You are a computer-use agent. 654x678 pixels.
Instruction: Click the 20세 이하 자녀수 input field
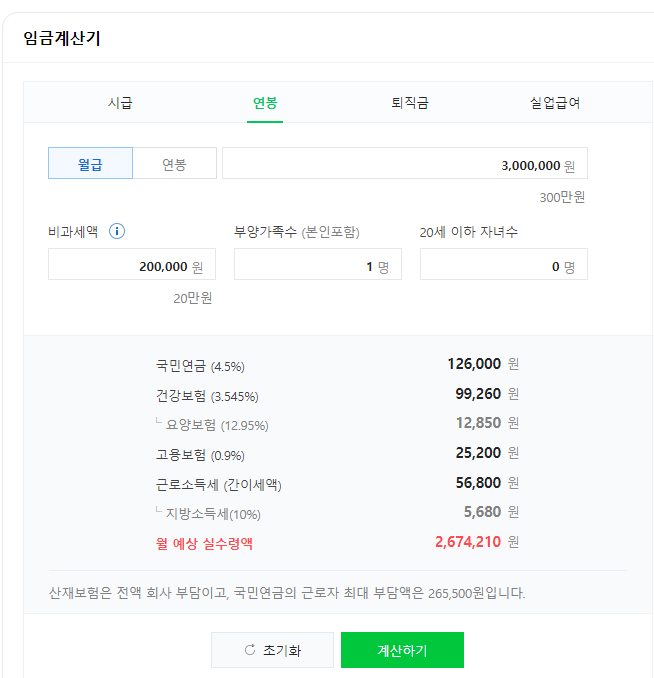coord(503,265)
